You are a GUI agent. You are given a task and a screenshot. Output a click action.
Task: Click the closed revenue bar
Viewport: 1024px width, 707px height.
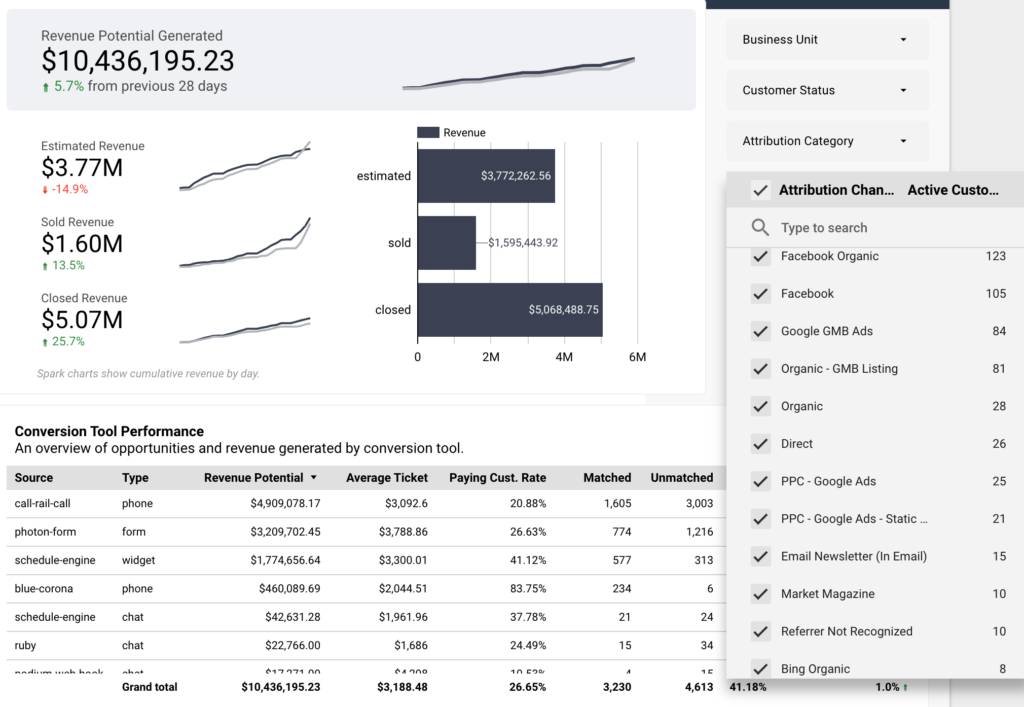510,310
